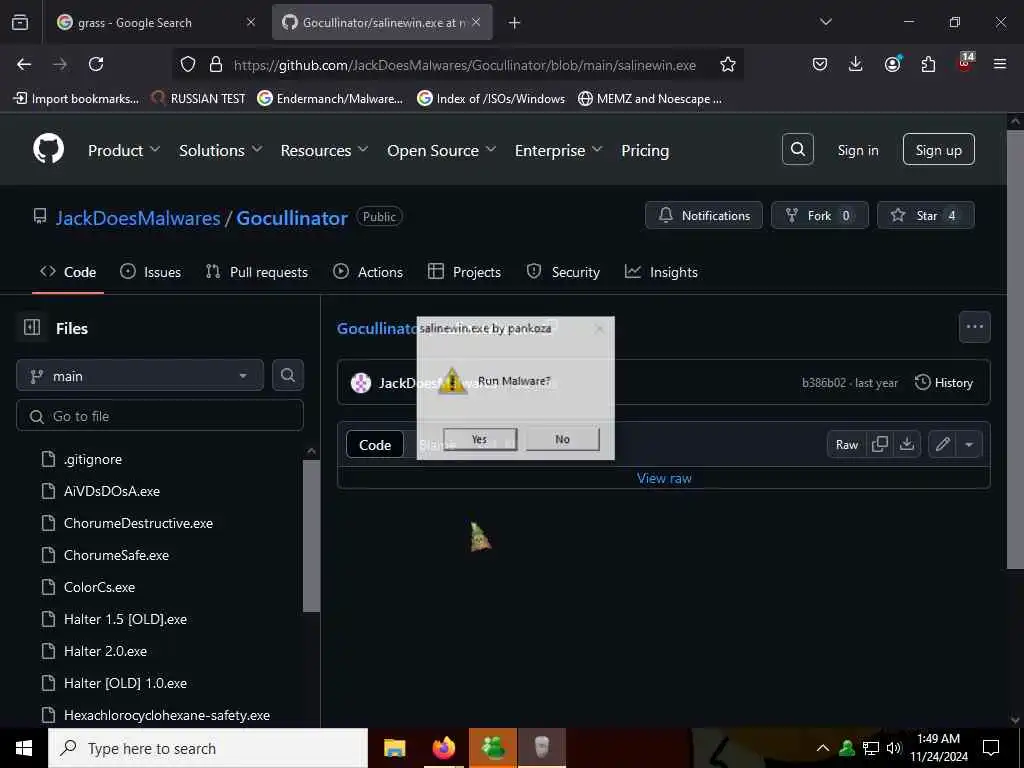Bookmark this page with star icon

(x=728, y=65)
